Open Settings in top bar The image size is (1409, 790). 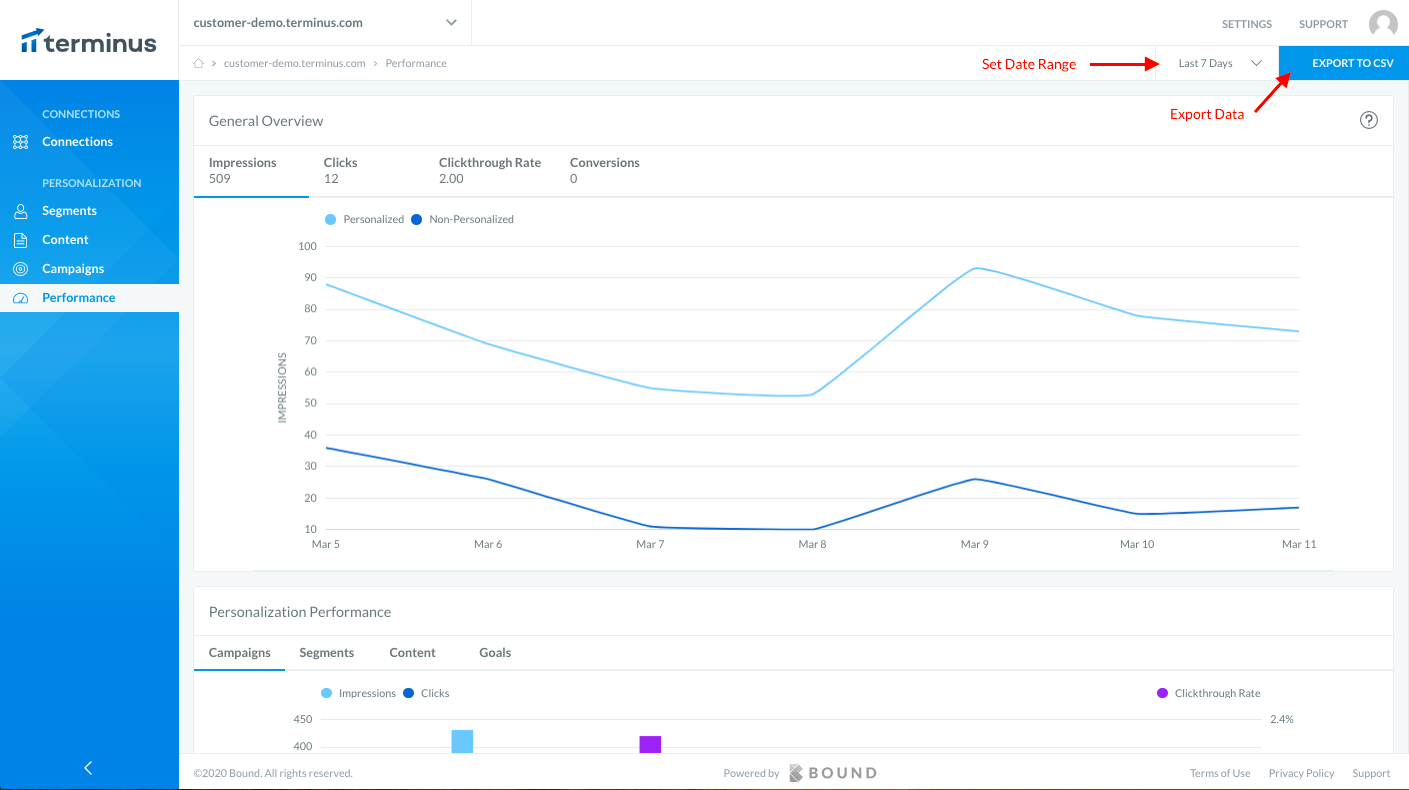pos(1247,24)
